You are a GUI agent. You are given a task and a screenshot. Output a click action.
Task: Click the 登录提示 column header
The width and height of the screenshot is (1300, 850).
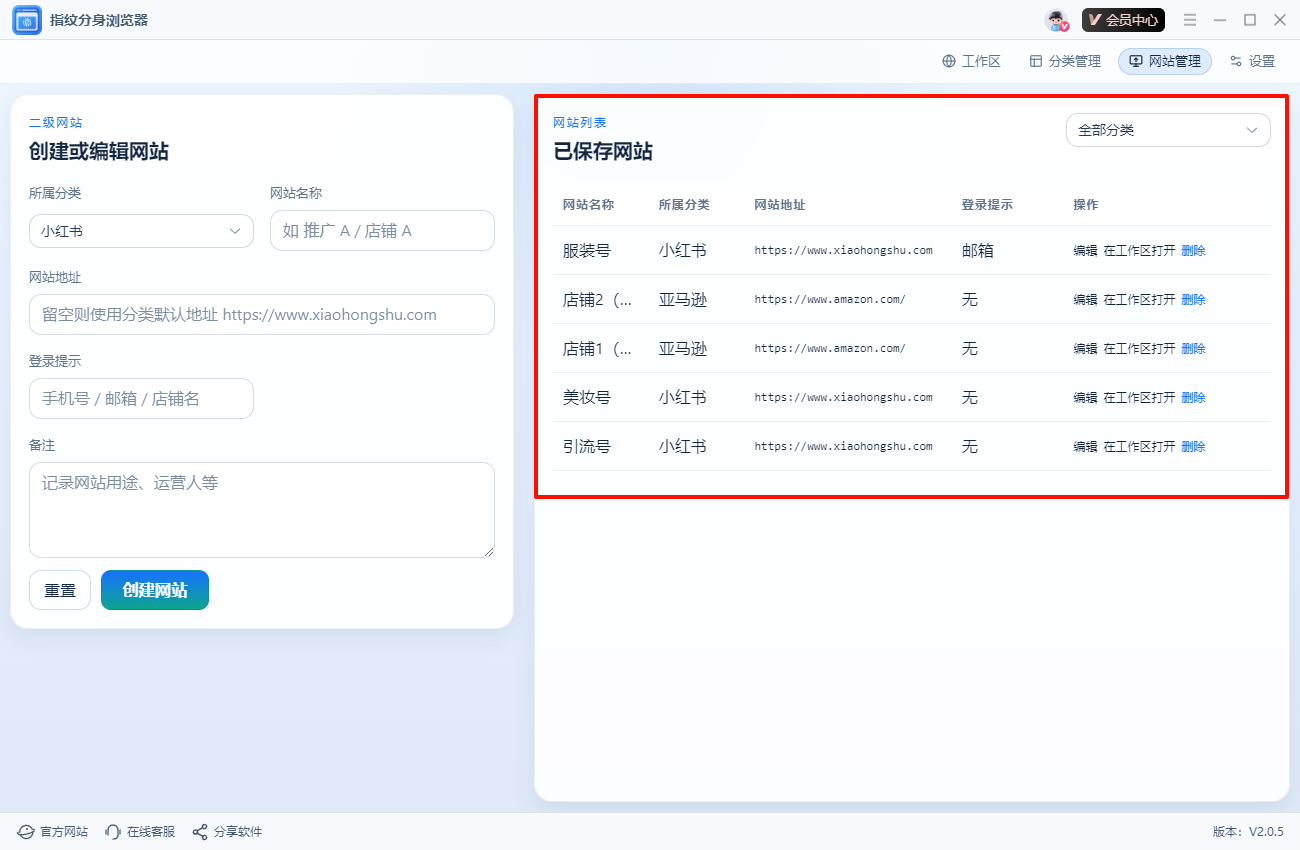987,205
